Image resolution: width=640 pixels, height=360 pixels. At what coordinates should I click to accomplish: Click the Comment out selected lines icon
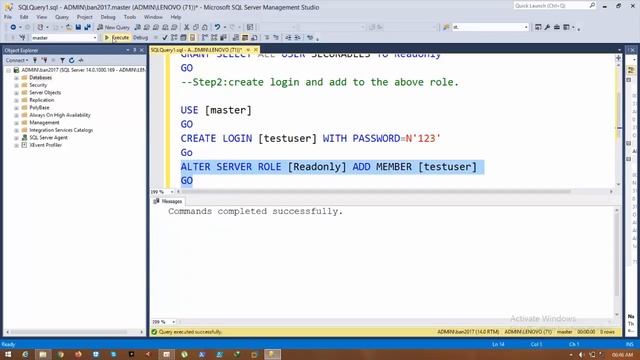click(267, 38)
